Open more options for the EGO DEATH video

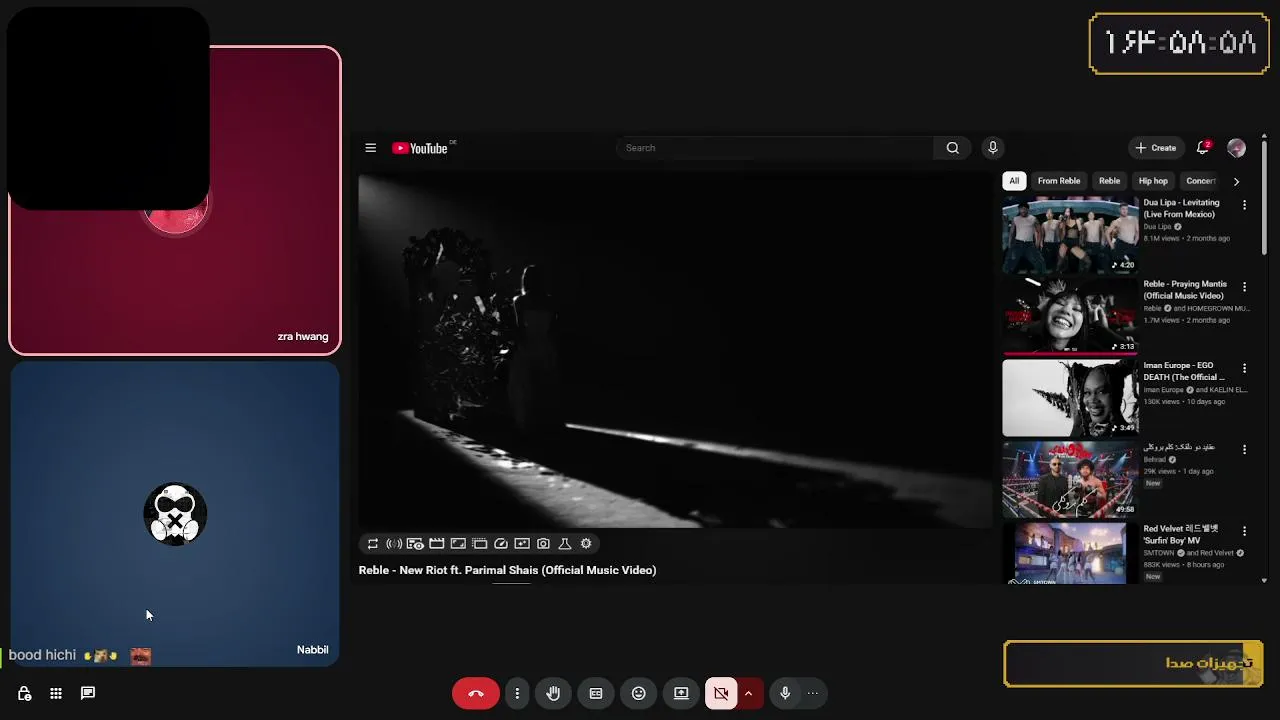1244,368
